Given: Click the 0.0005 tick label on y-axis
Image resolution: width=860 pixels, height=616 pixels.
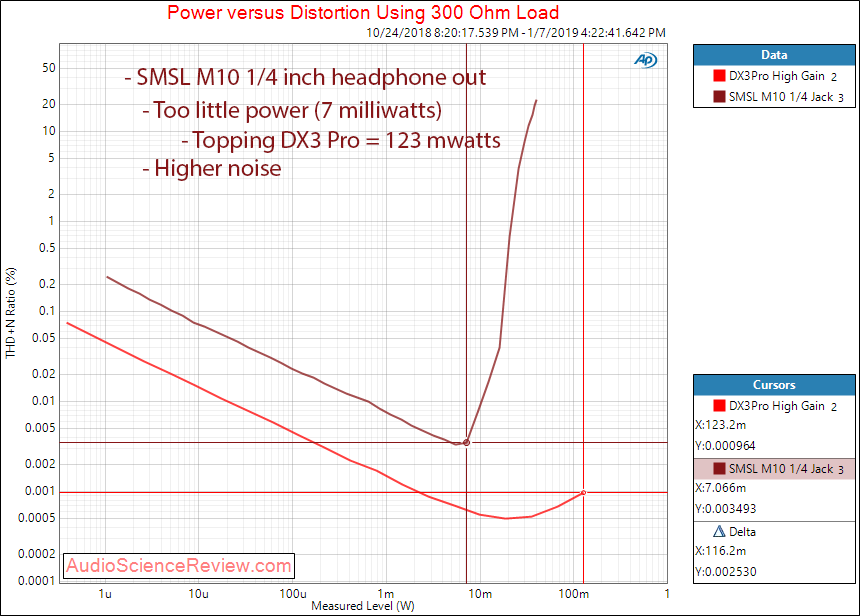Looking at the screenshot, I should pos(37,518).
